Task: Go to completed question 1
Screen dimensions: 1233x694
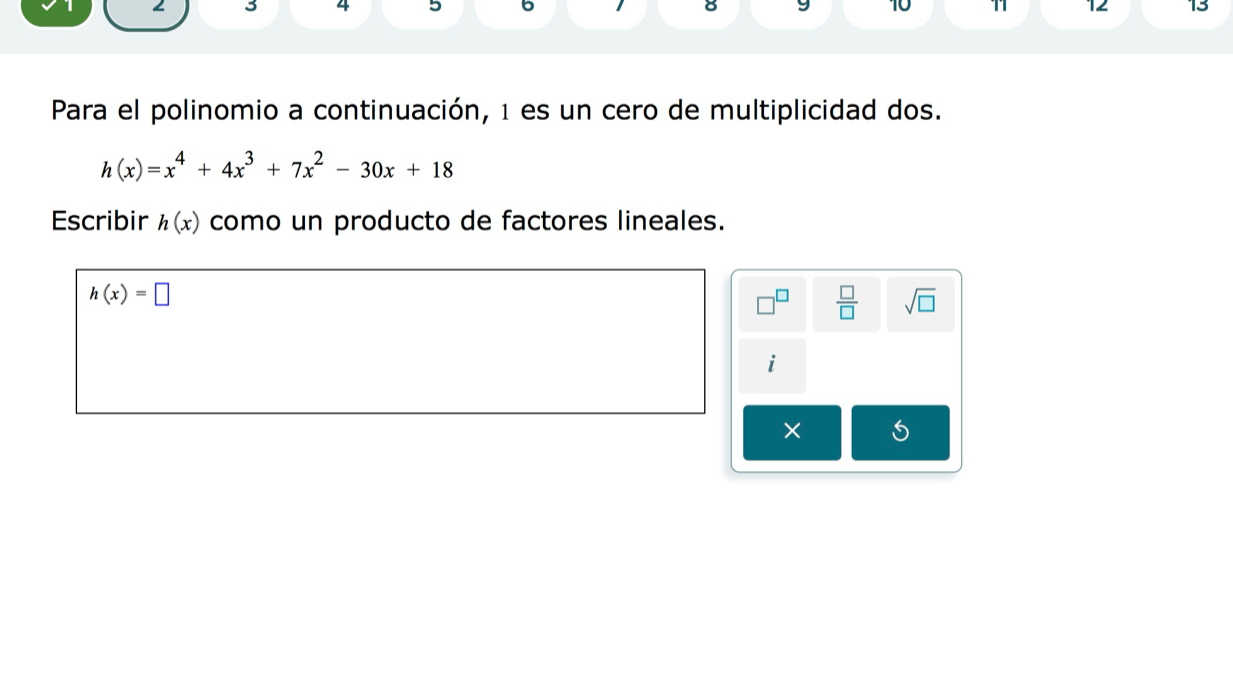Action: click(55, 10)
